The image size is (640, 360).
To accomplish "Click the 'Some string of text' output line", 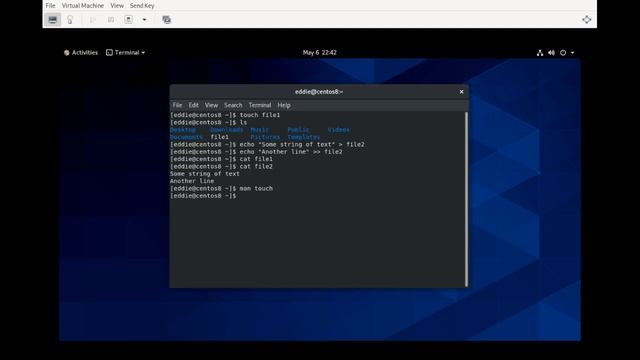I will click(205, 174).
